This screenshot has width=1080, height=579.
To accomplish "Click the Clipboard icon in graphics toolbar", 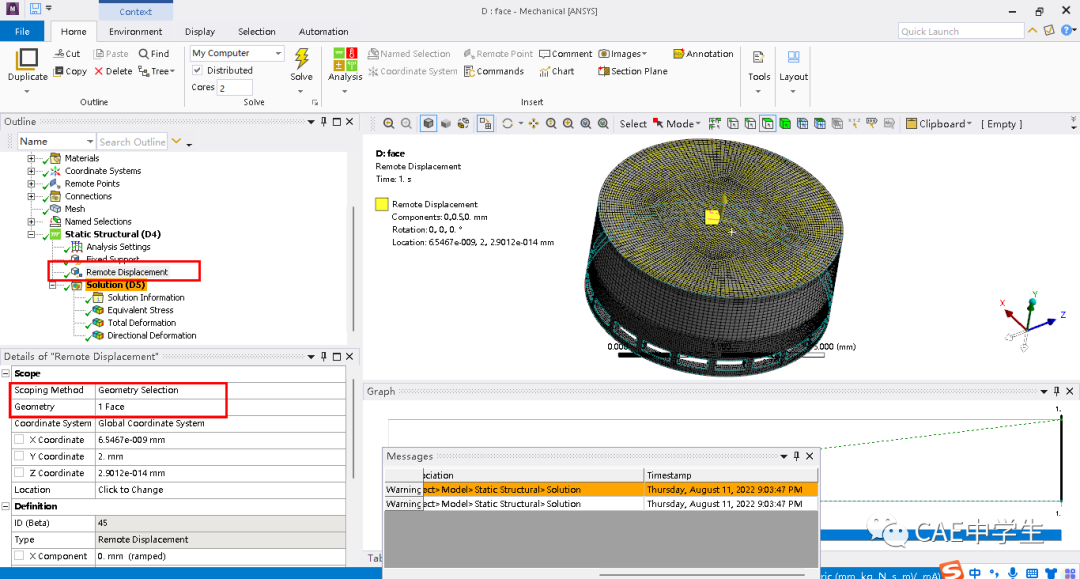I will click(x=911, y=124).
